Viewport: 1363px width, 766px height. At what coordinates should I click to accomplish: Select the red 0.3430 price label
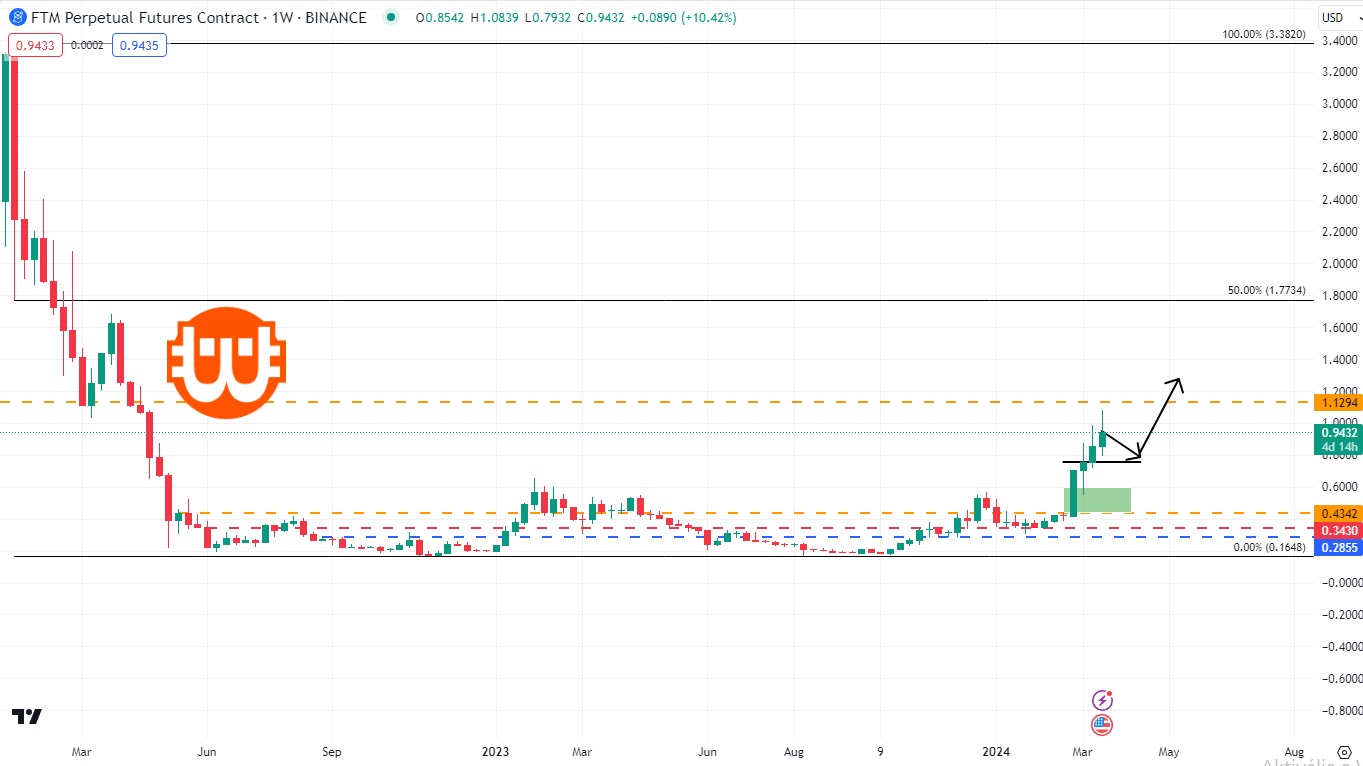1338,530
